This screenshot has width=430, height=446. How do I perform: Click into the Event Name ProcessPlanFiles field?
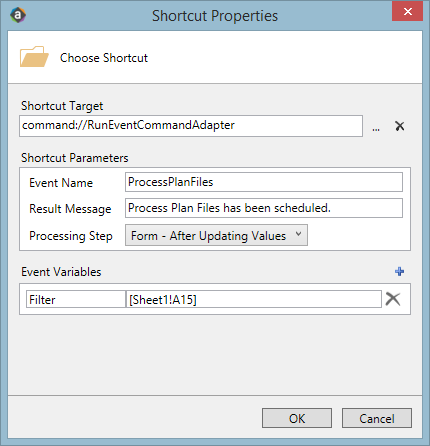264,182
